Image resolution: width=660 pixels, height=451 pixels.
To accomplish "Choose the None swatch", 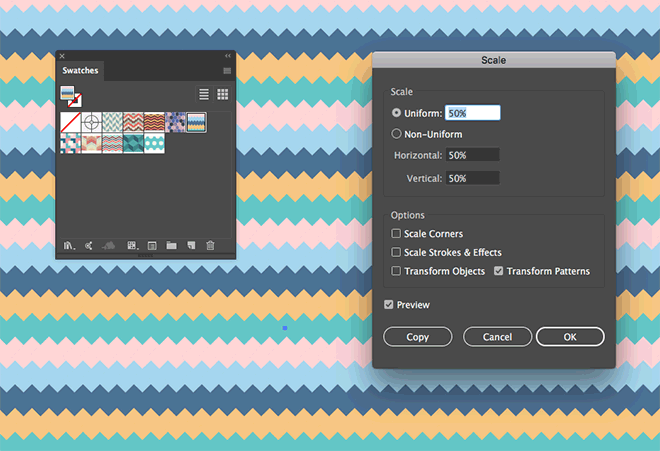I will click(x=70, y=123).
